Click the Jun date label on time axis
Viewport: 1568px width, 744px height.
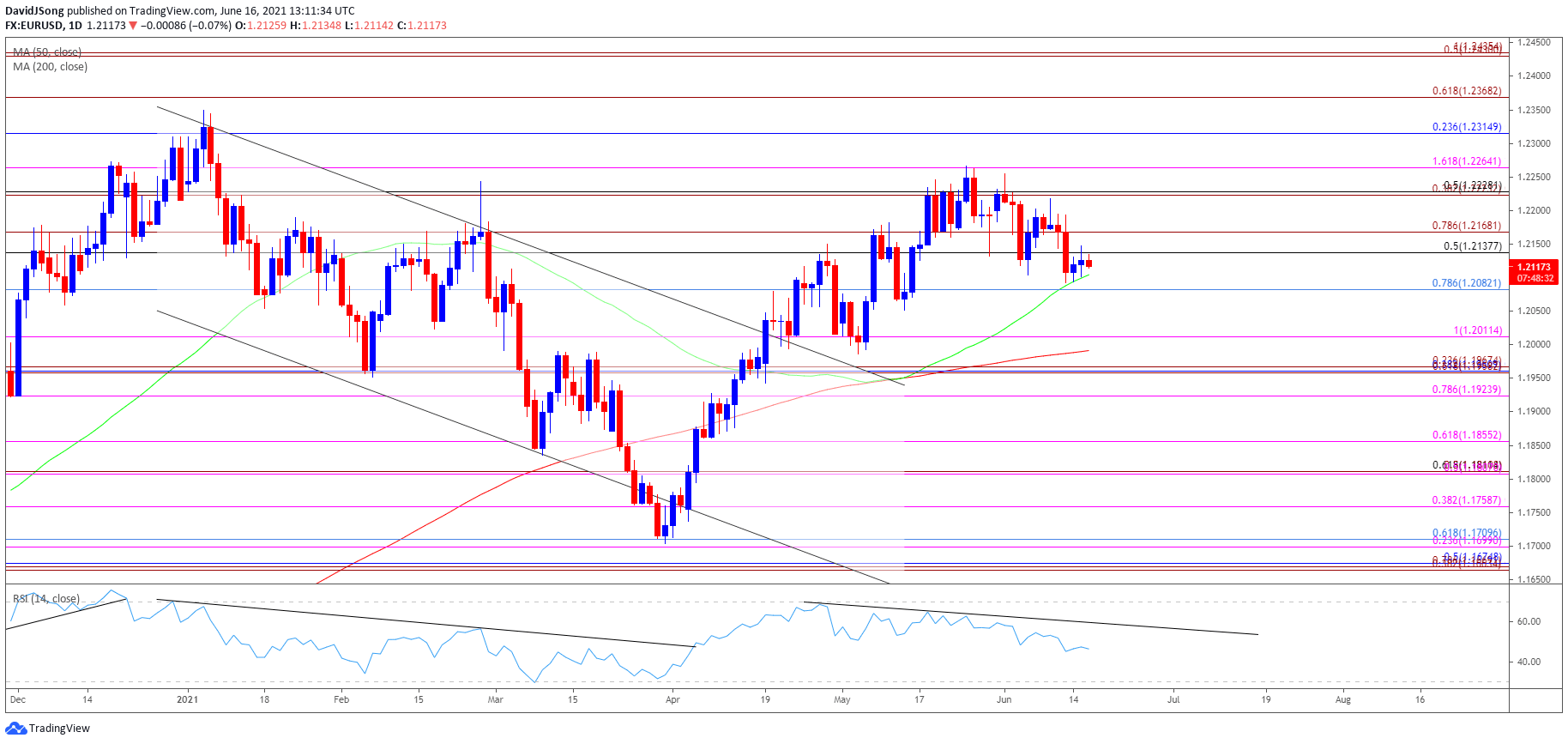point(1004,699)
